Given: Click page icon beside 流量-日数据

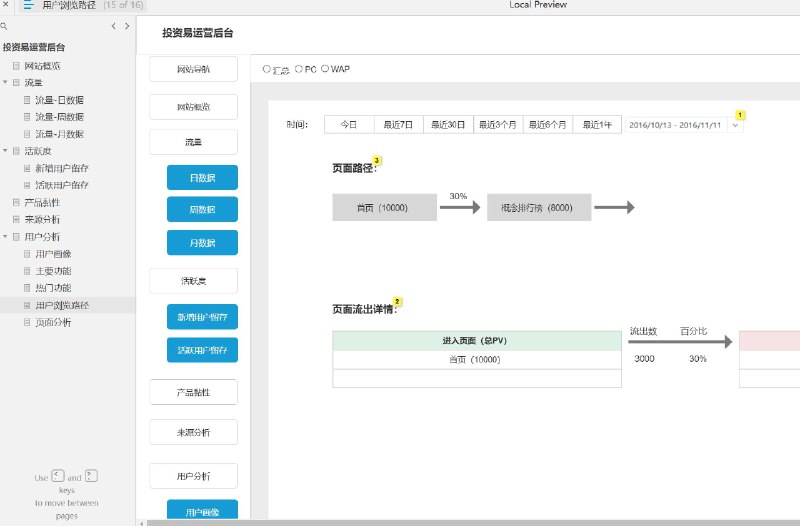Looking at the screenshot, I should coord(27,100).
